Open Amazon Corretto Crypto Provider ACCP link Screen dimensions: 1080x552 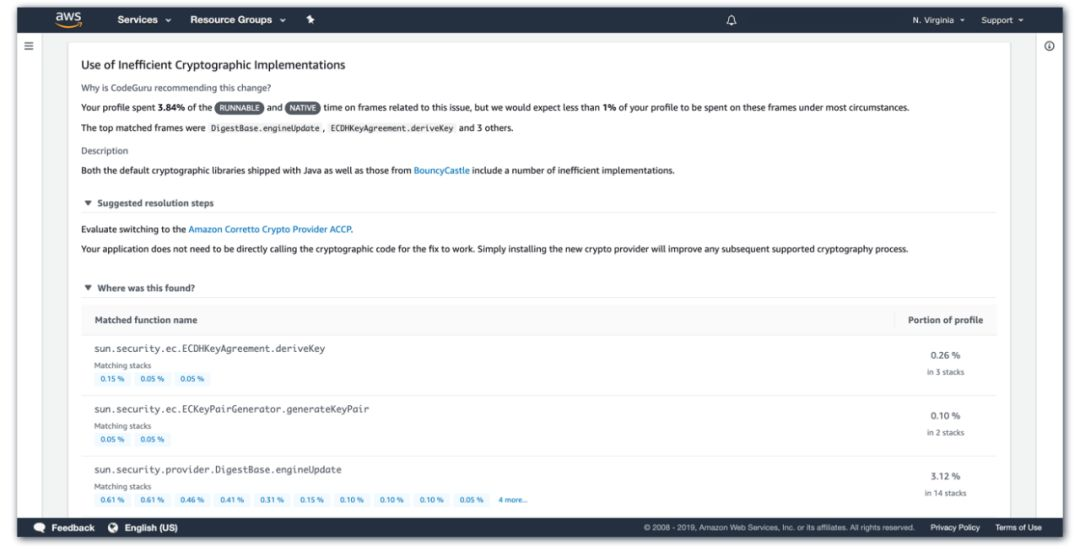tap(270, 229)
